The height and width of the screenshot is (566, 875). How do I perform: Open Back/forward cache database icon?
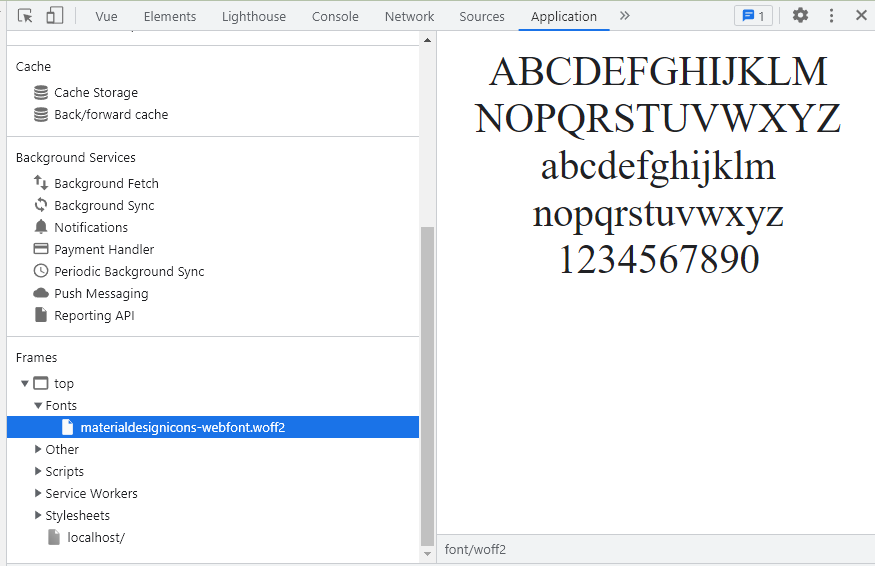click(x=41, y=114)
